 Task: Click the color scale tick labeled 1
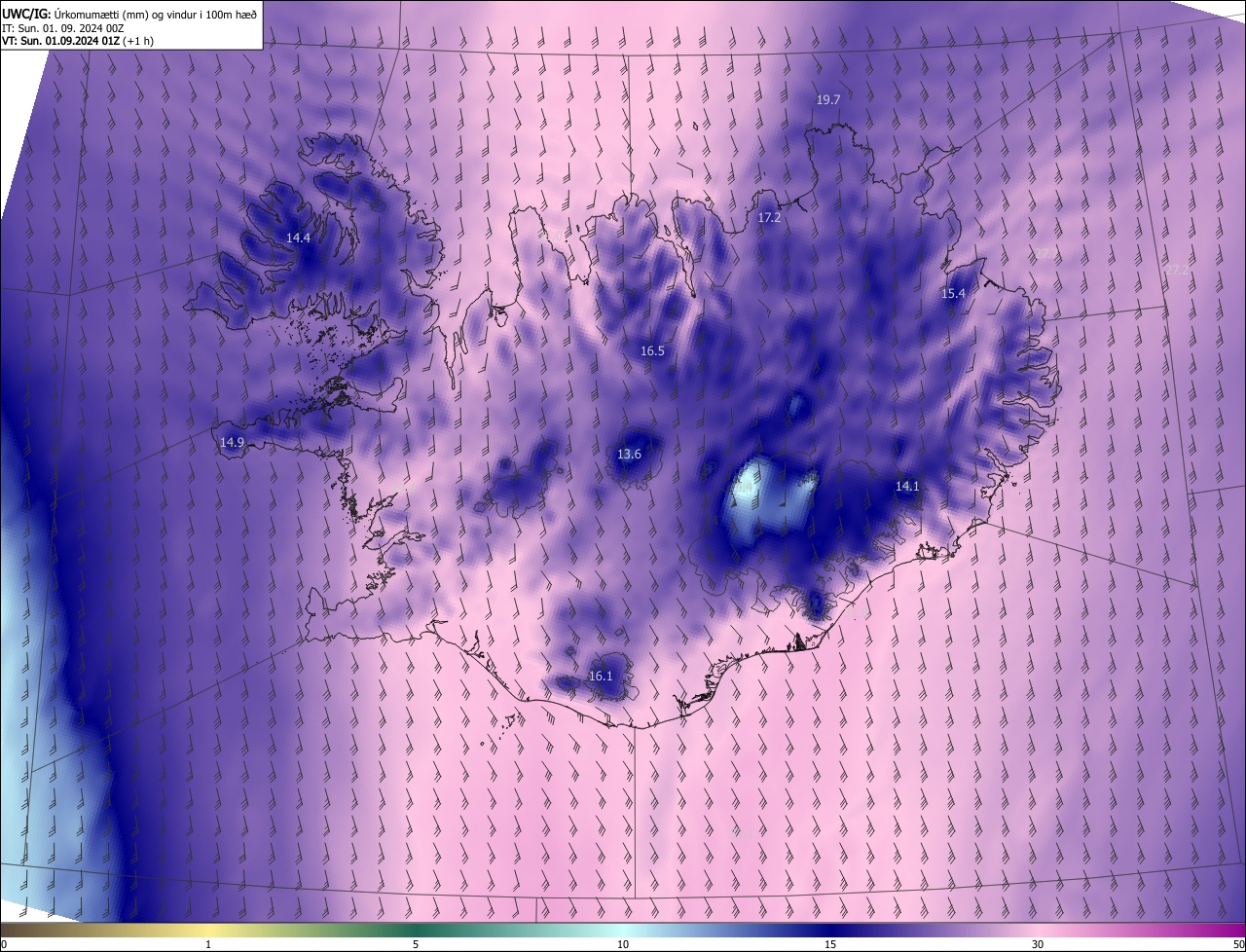click(x=209, y=944)
